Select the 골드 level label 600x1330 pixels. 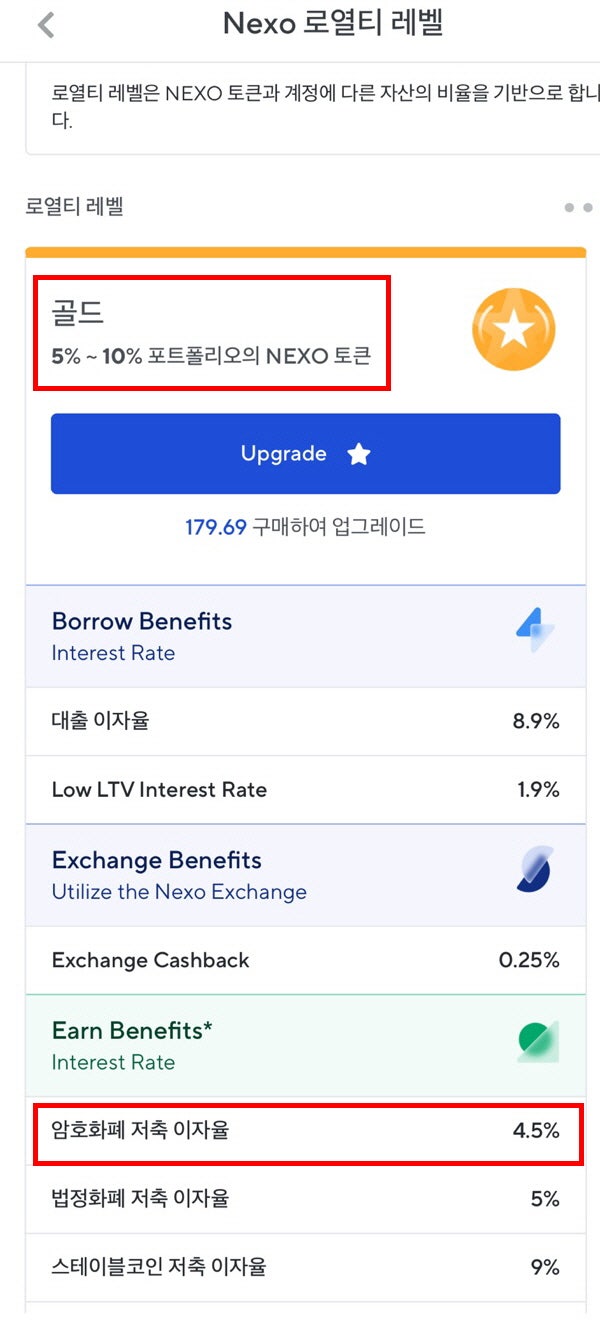[78, 311]
